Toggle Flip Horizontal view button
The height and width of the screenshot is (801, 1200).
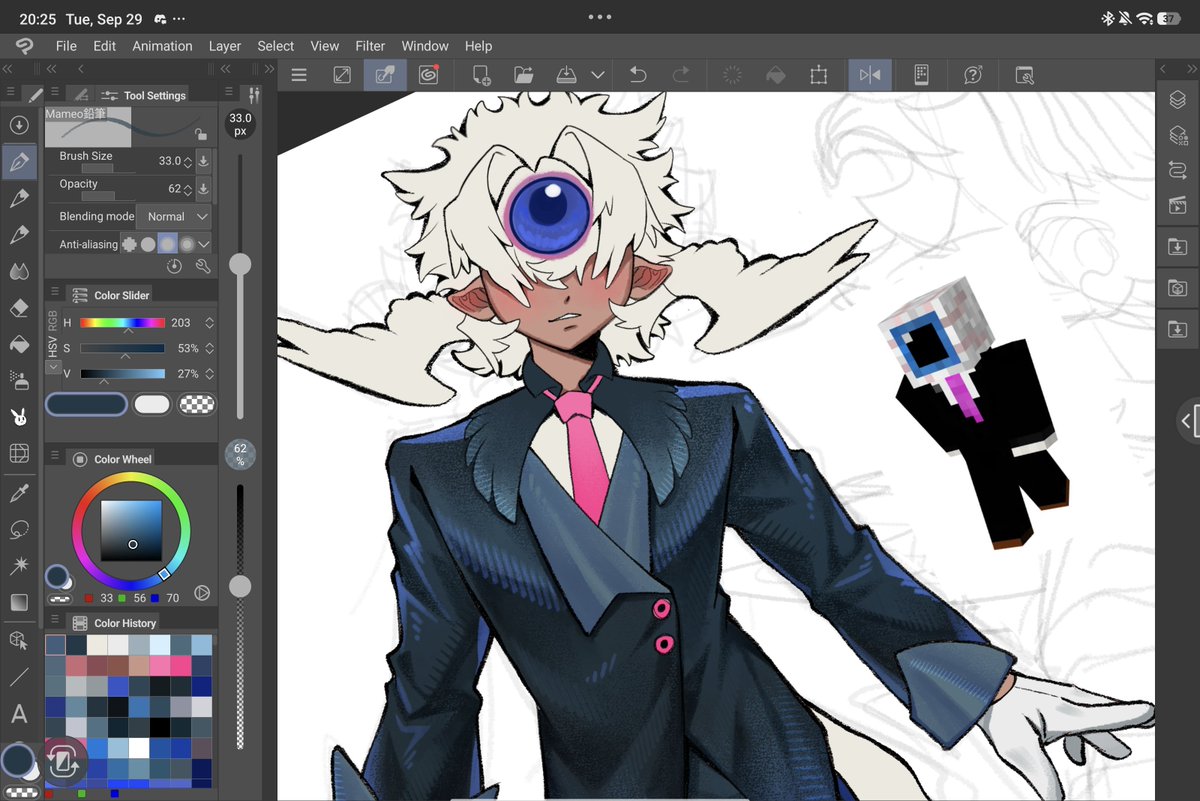pos(870,75)
